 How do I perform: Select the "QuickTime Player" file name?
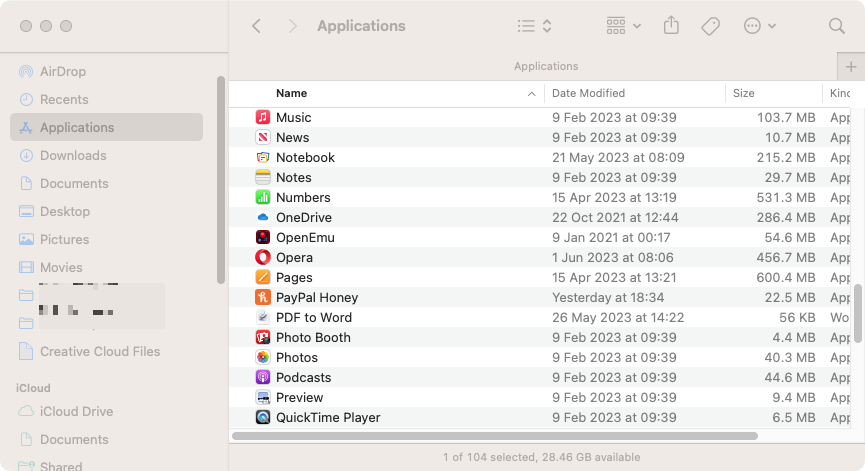328,418
